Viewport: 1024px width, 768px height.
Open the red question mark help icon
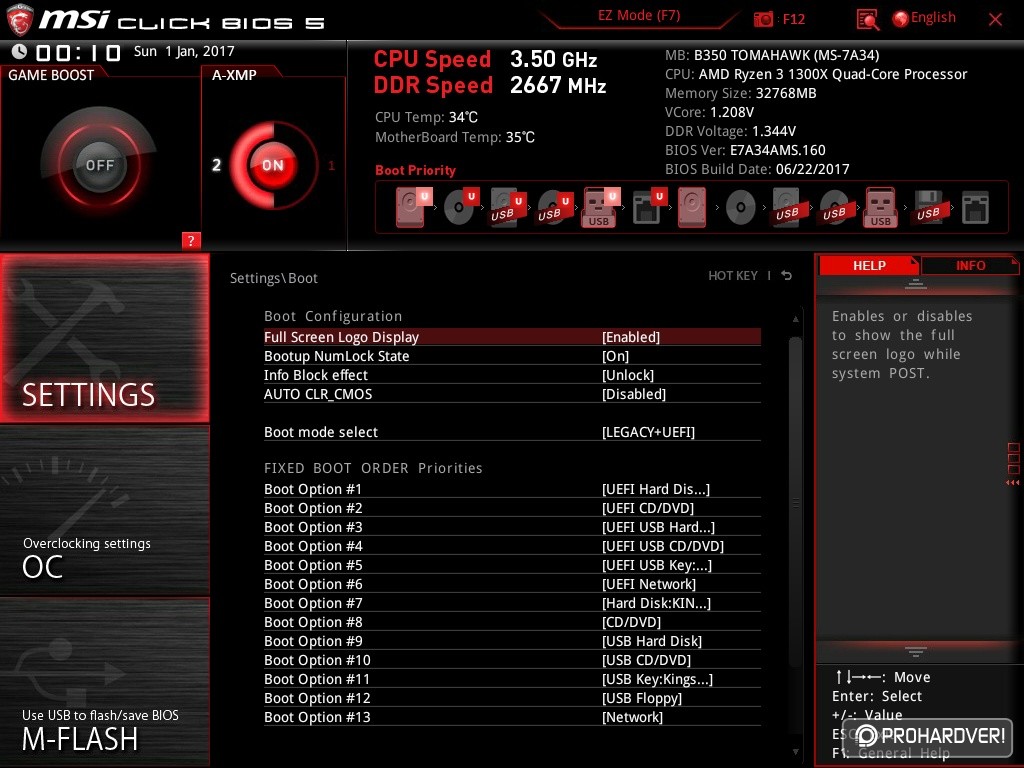coord(191,240)
